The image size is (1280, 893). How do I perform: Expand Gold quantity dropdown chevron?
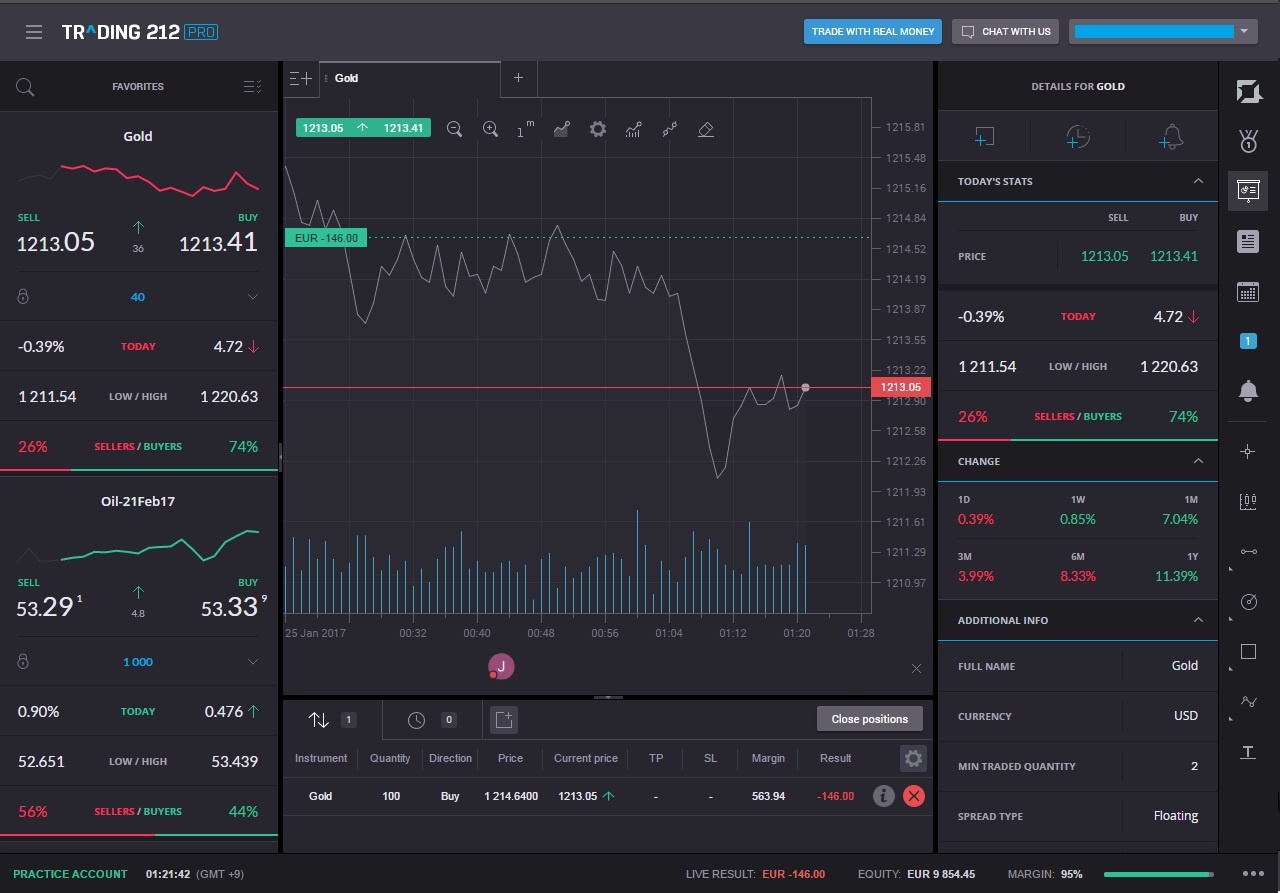253,297
